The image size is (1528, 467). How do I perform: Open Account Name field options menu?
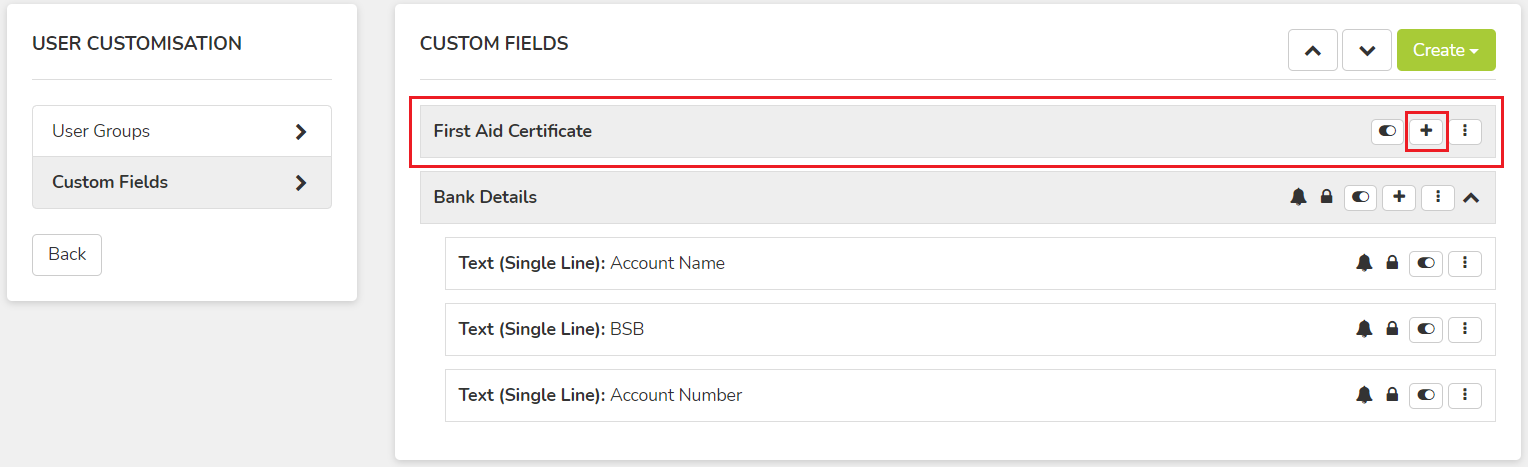pos(1465,263)
